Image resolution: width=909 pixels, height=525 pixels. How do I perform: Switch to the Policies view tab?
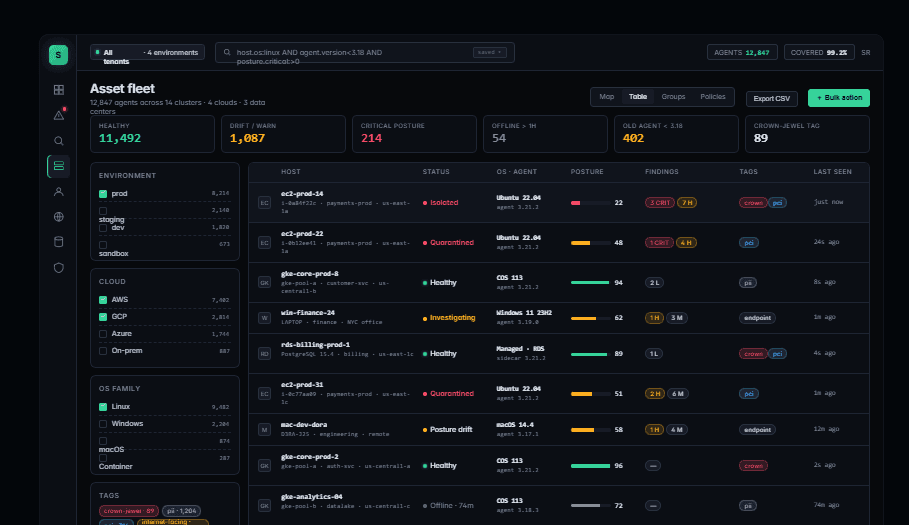coord(712,97)
